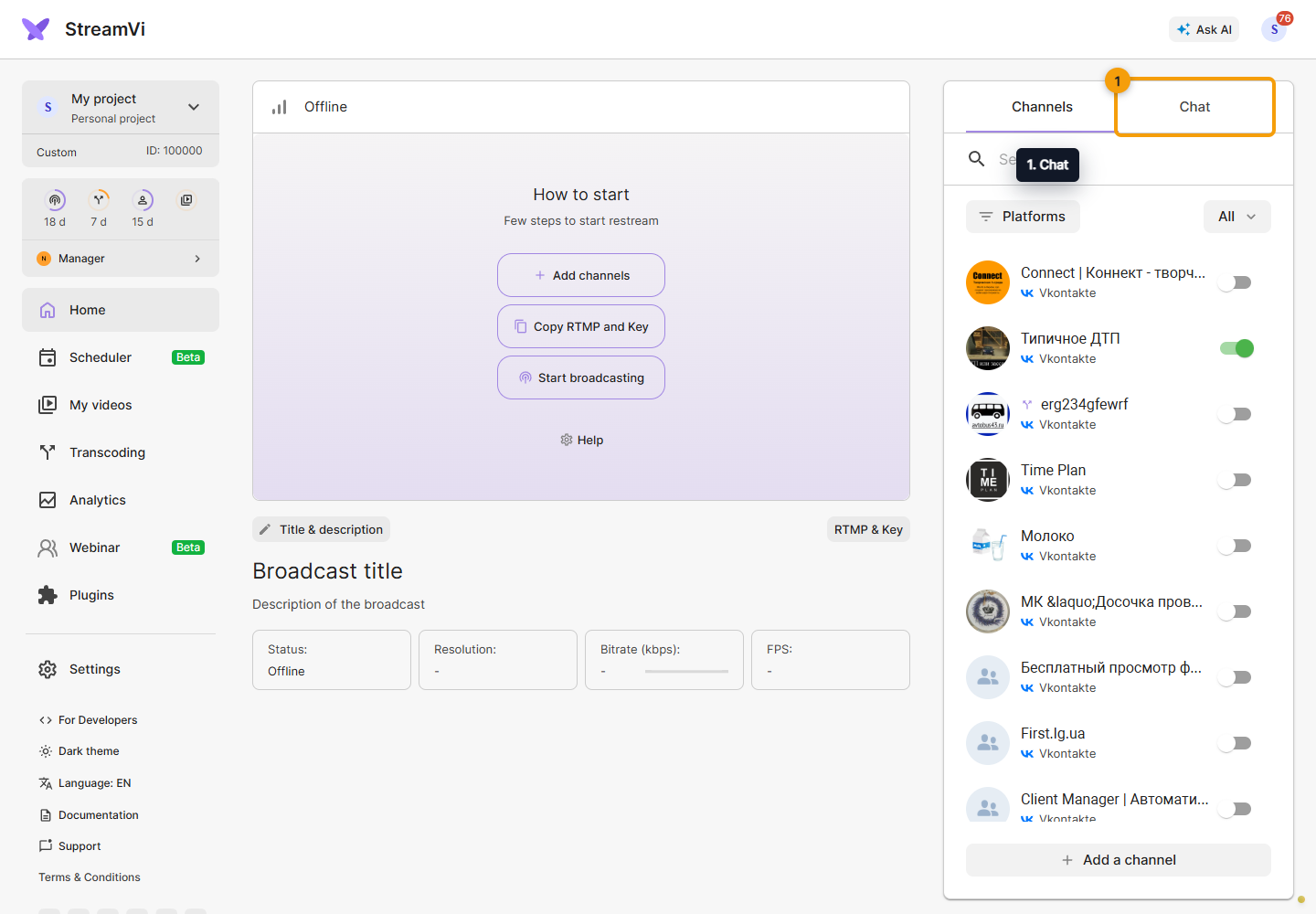1316x914 pixels.
Task: Click the search magnifier icon in Channels
Action: [x=976, y=159]
